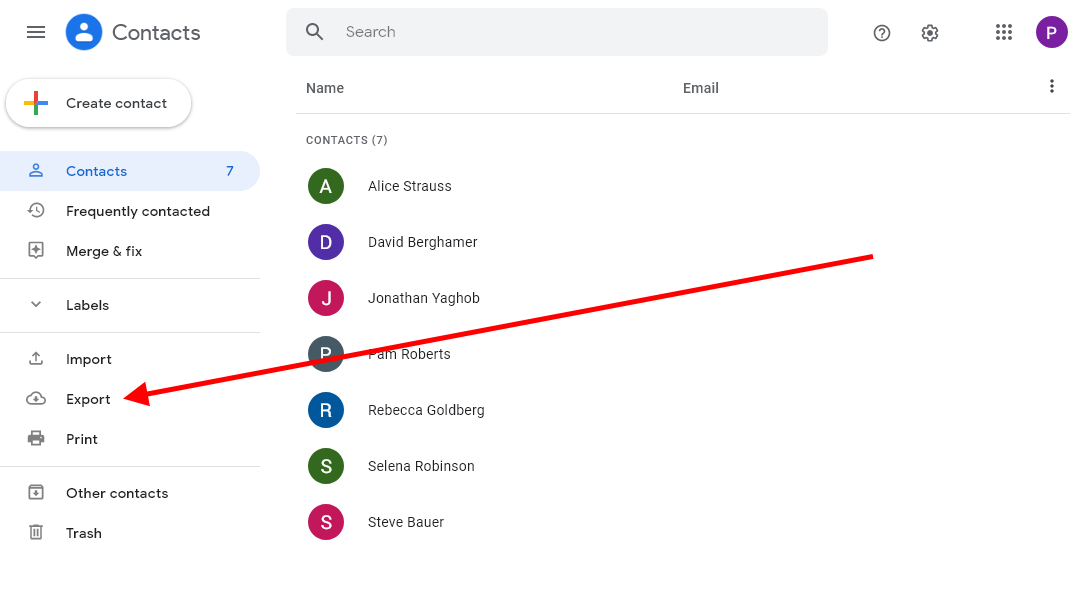Go to Frequently contacted
The width and height of the screenshot is (1086, 593).
(x=137, y=211)
